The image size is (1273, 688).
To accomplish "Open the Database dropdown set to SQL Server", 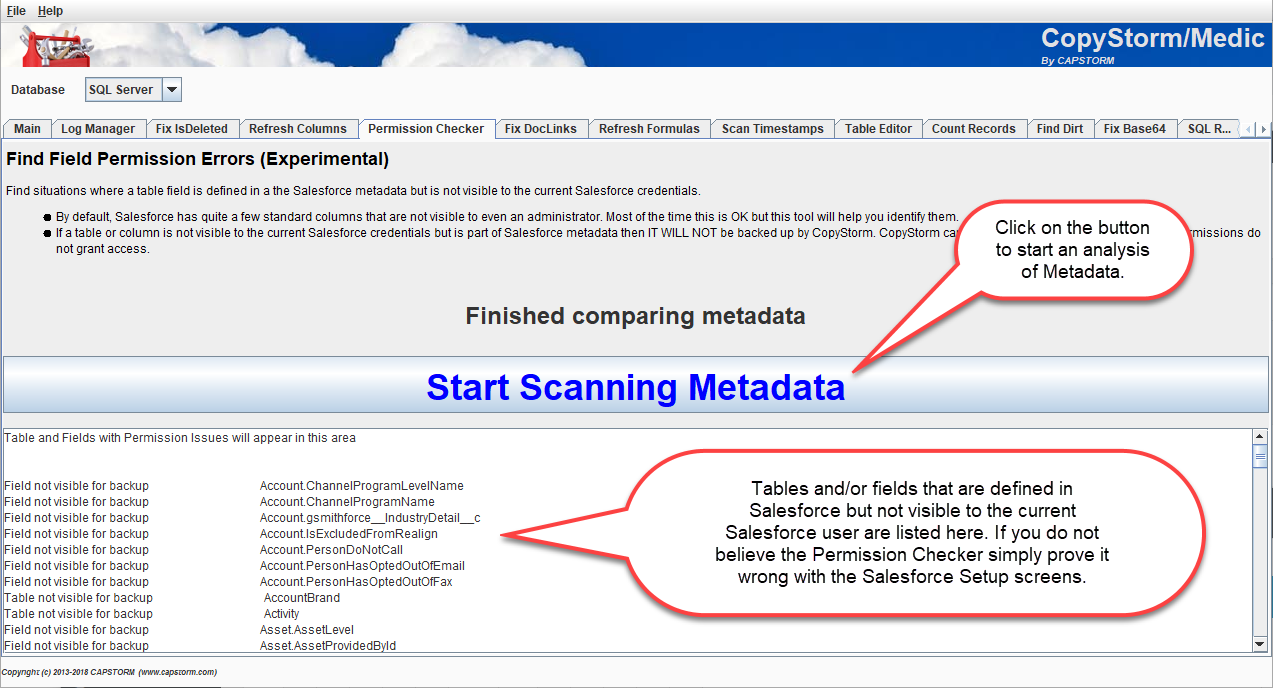I will coord(133,90).
